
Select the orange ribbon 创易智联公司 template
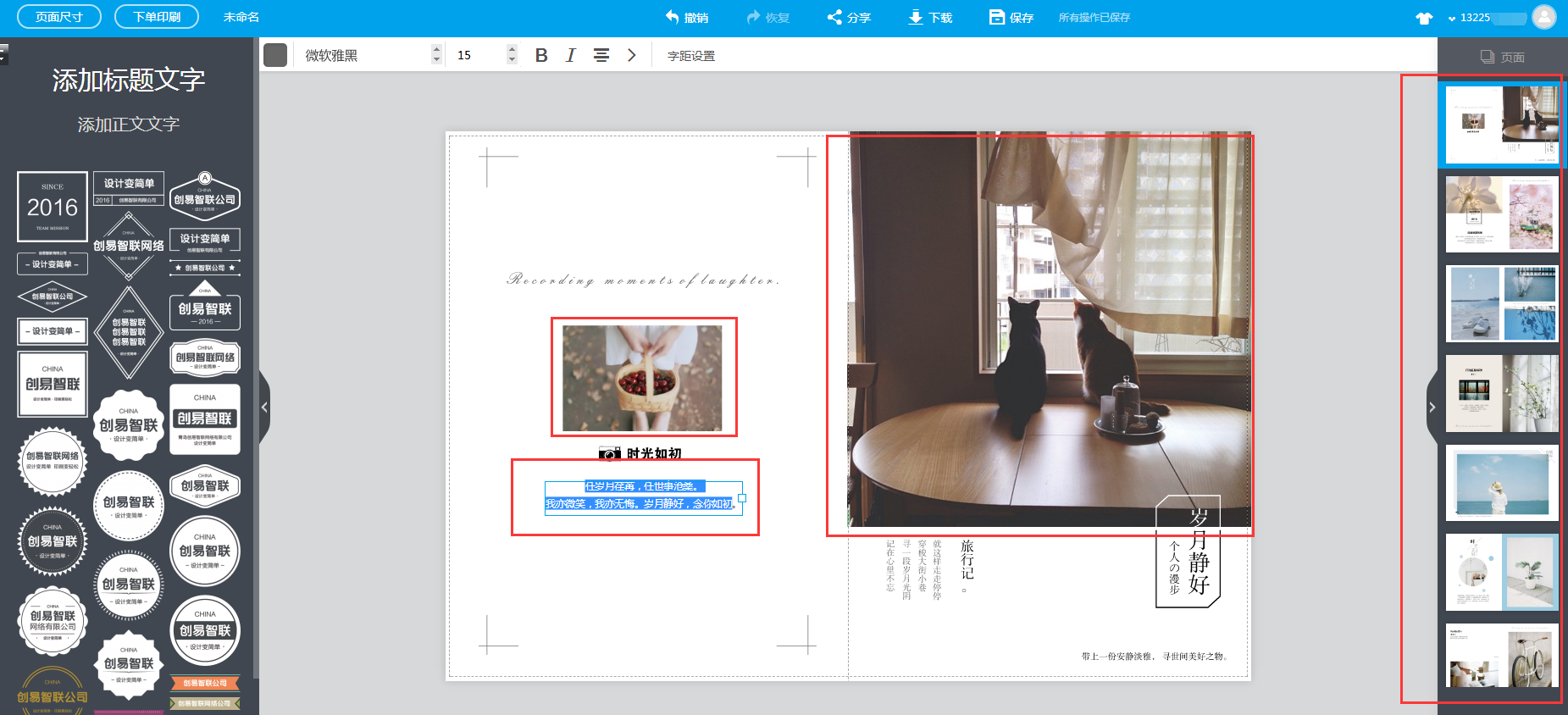(205, 683)
